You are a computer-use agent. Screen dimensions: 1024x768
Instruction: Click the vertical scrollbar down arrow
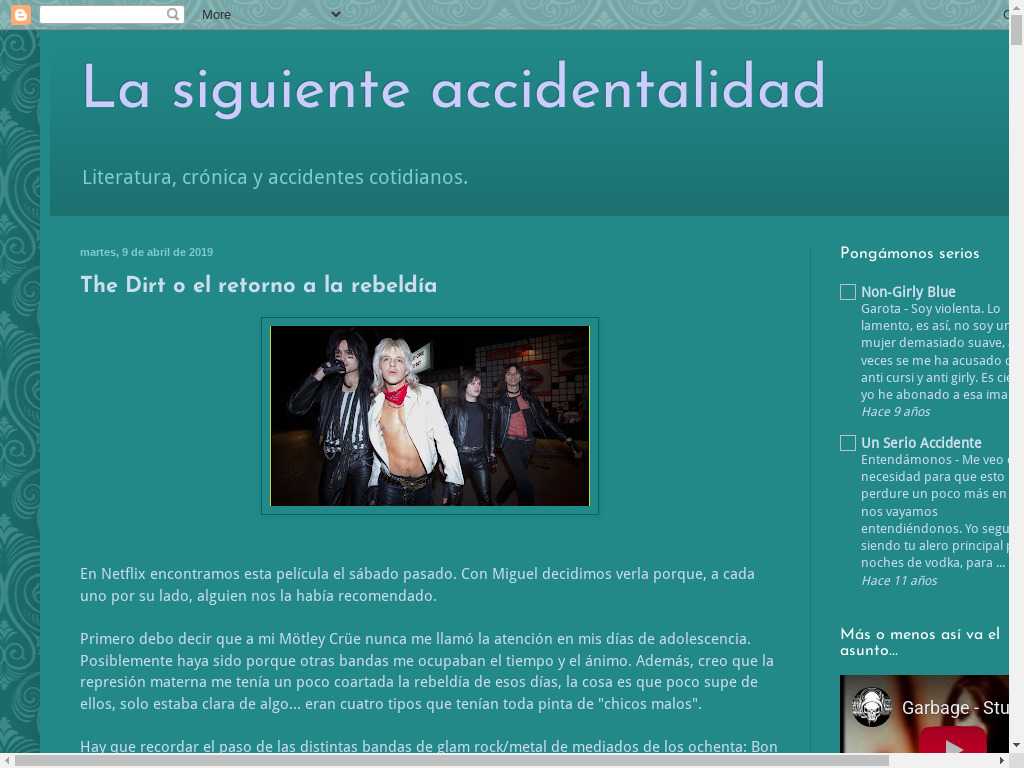click(1016, 744)
